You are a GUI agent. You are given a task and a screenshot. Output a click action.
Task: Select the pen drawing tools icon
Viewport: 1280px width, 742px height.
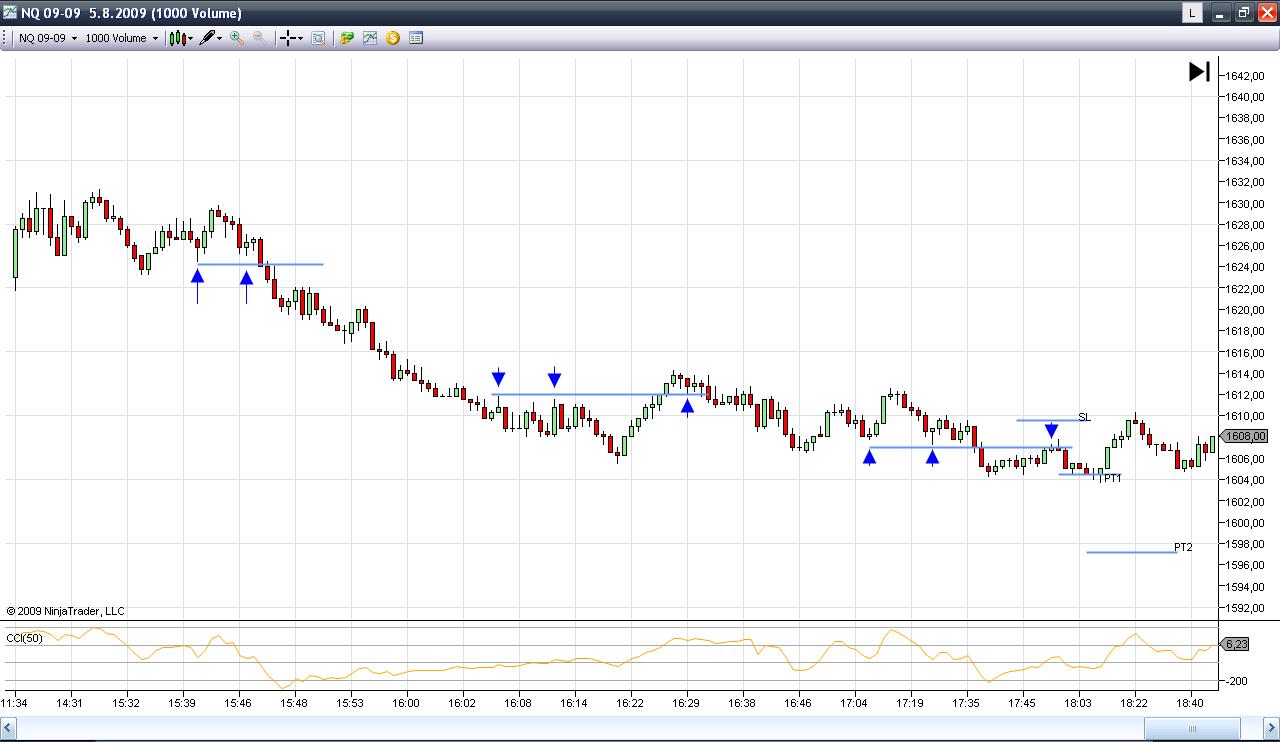tap(207, 38)
